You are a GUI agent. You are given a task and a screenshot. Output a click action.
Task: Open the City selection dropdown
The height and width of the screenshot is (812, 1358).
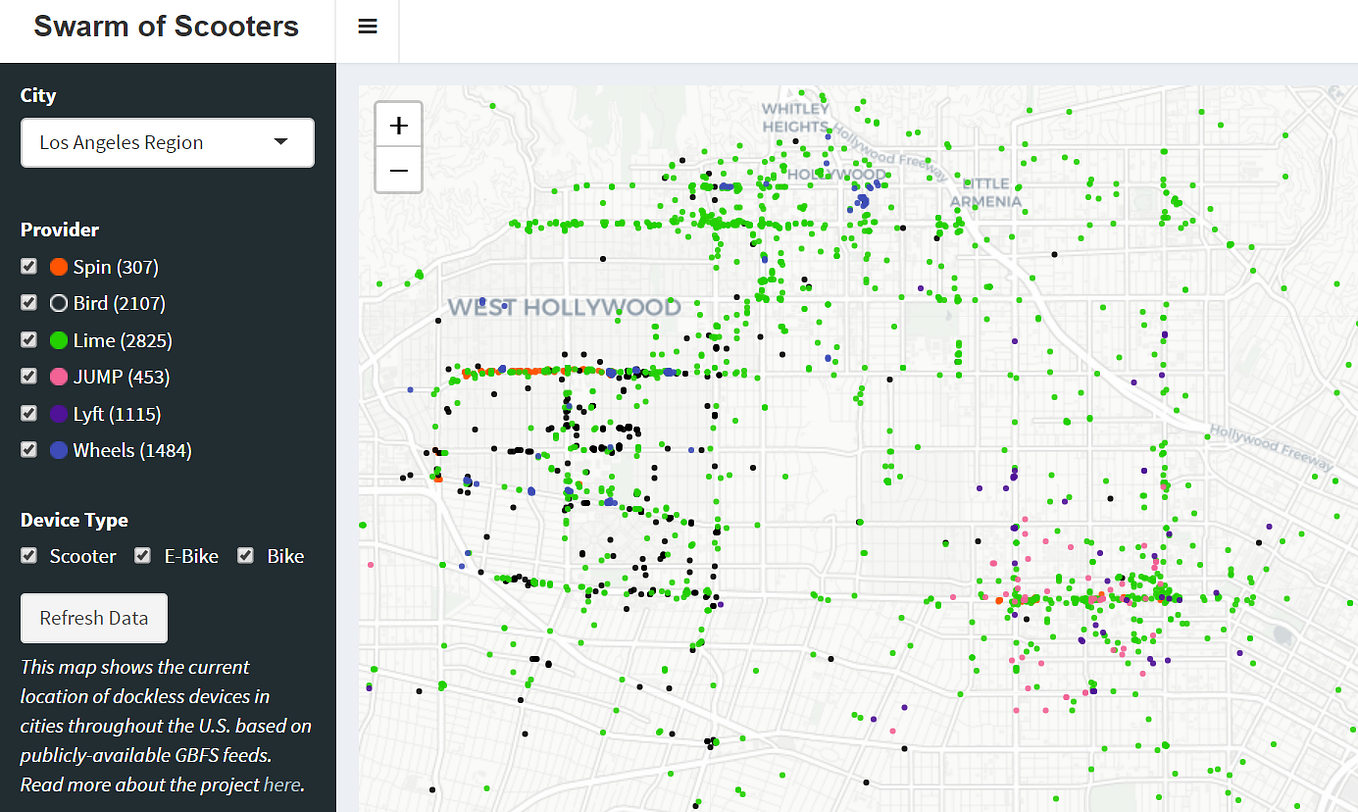tap(167, 142)
